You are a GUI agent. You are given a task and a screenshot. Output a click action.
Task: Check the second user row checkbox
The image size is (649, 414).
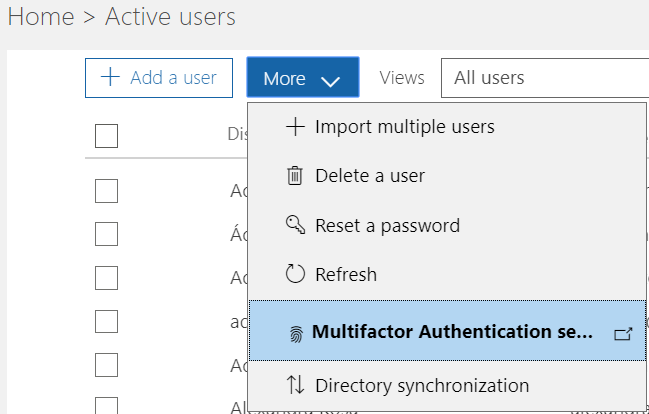tap(106, 234)
